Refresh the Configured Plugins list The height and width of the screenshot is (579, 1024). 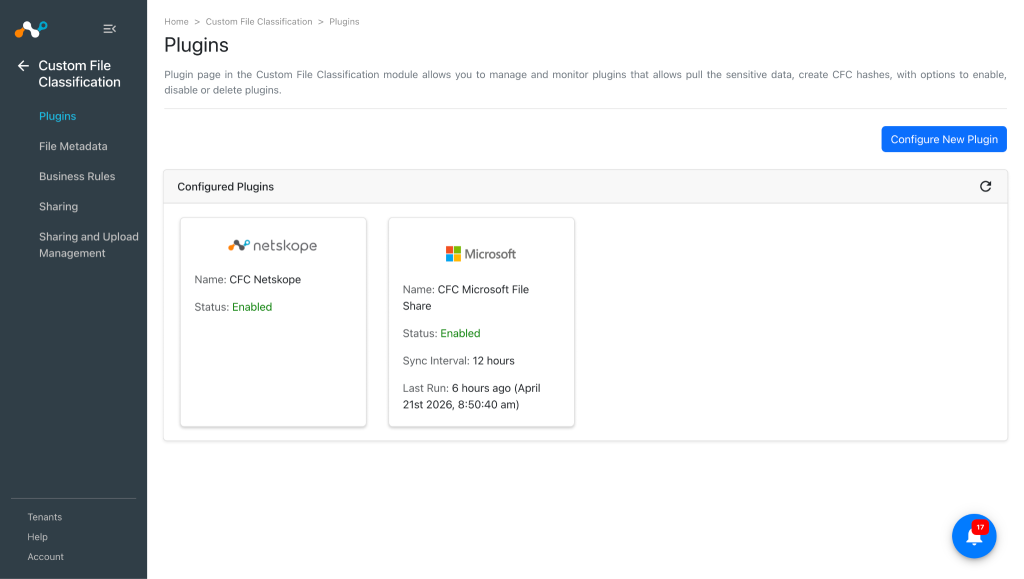coord(985,187)
